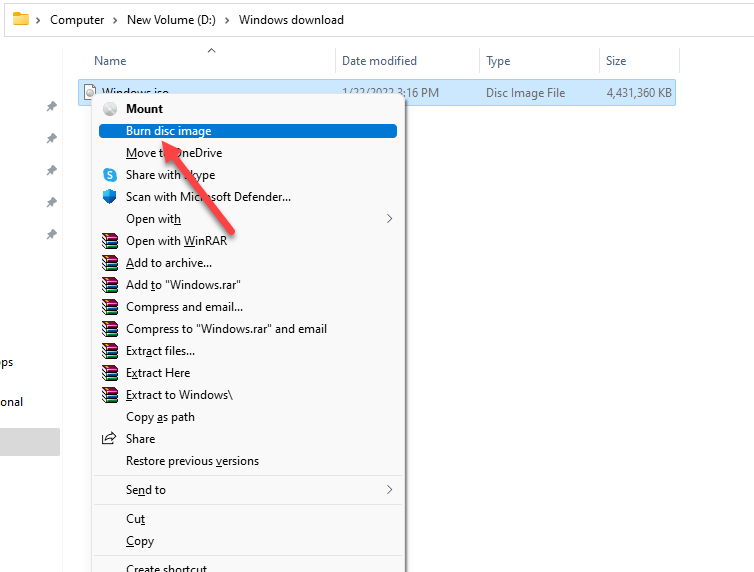Expand the Send to submenu arrow
This screenshot has width=754, height=572.
389,490
